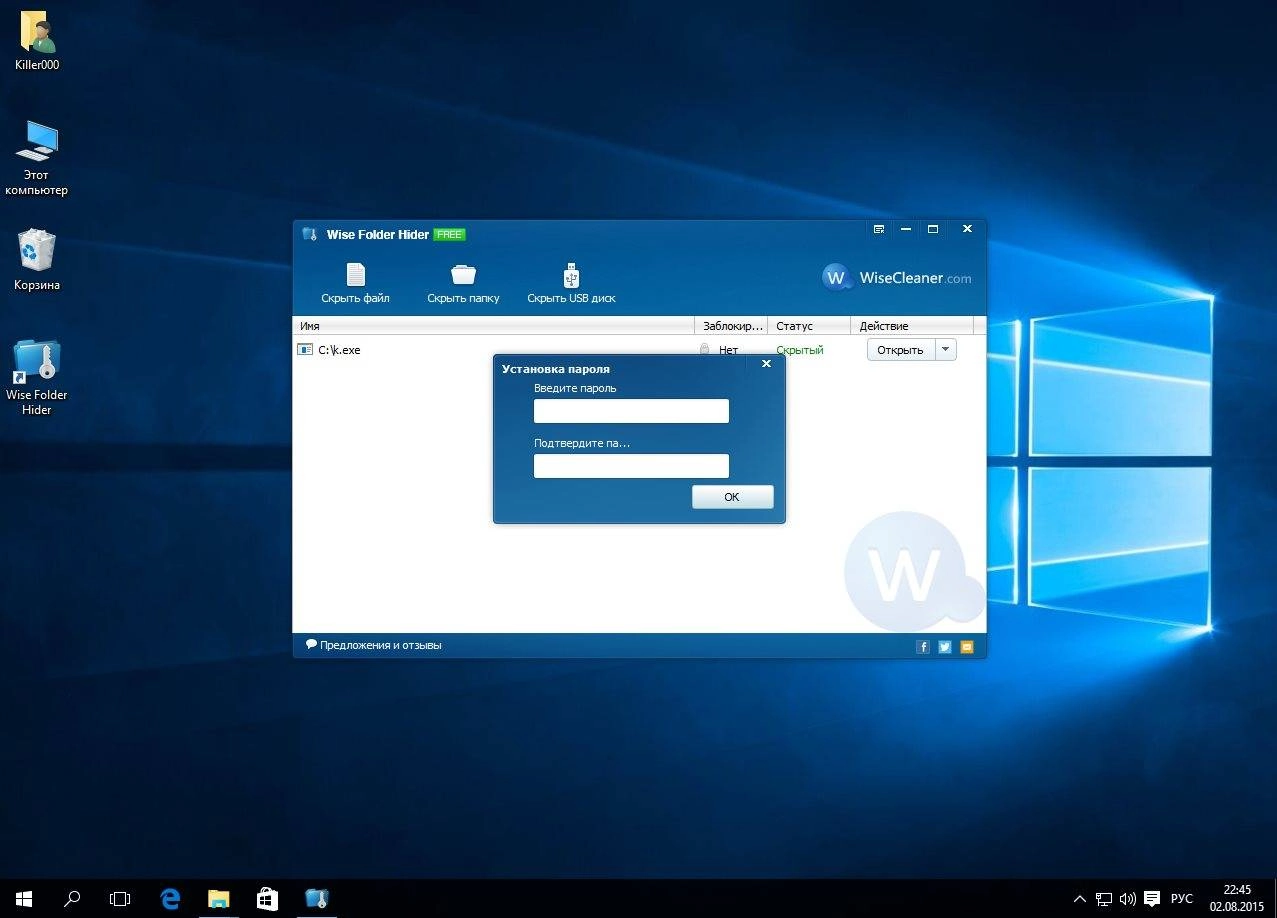The height and width of the screenshot is (918, 1277).
Task: Open the Twitter share icon
Action: (945, 647)
